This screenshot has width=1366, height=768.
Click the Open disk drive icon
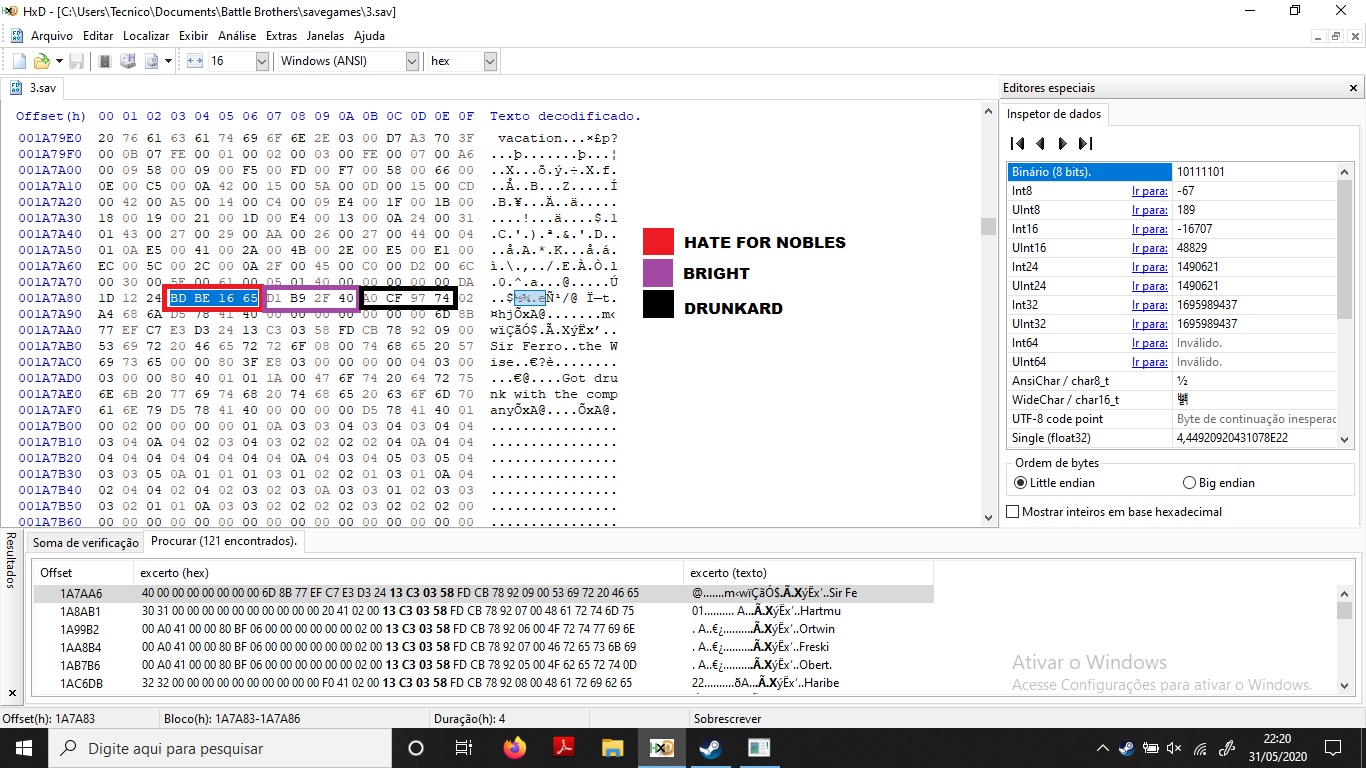click(128, 61)
